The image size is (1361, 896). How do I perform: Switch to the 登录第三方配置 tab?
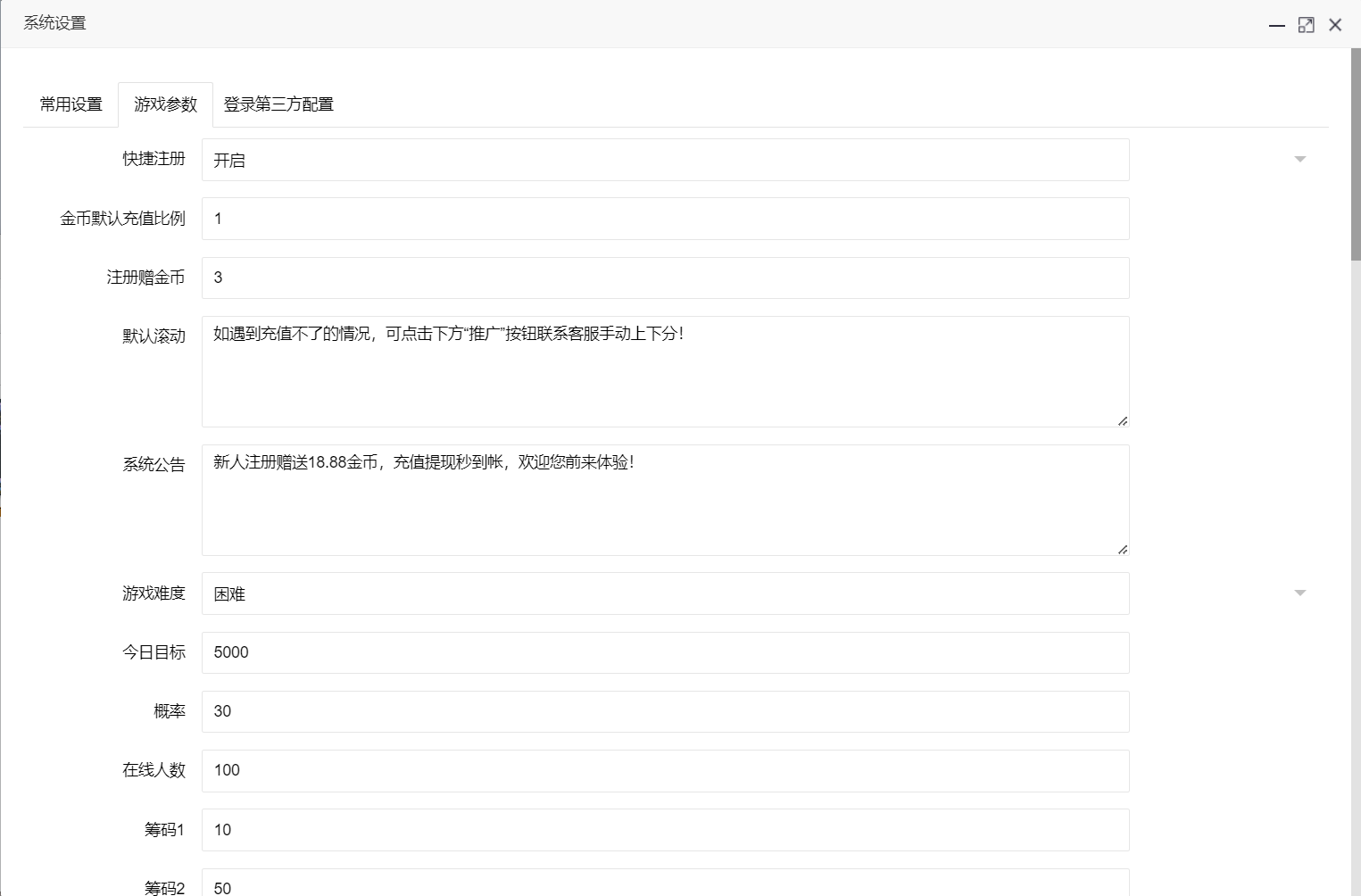(x=278, y=104)
